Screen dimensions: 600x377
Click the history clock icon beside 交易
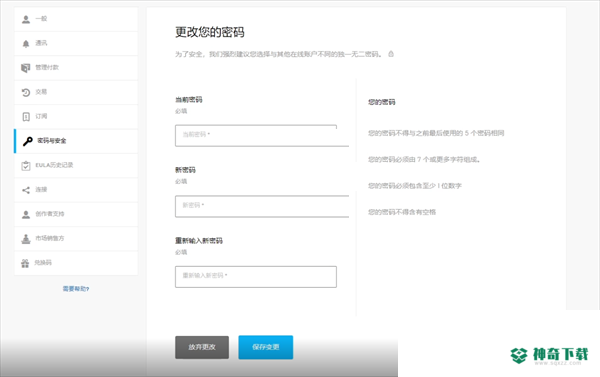(26, 92)
